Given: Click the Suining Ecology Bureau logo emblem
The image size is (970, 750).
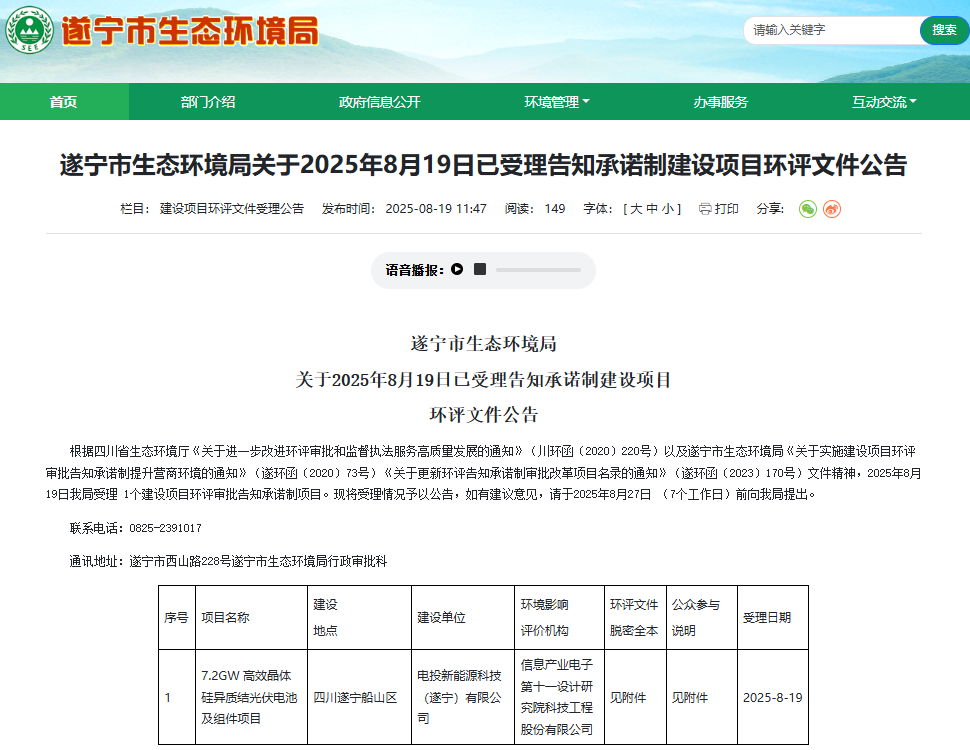Looking at the screenshot, I should tap(28, 31).
